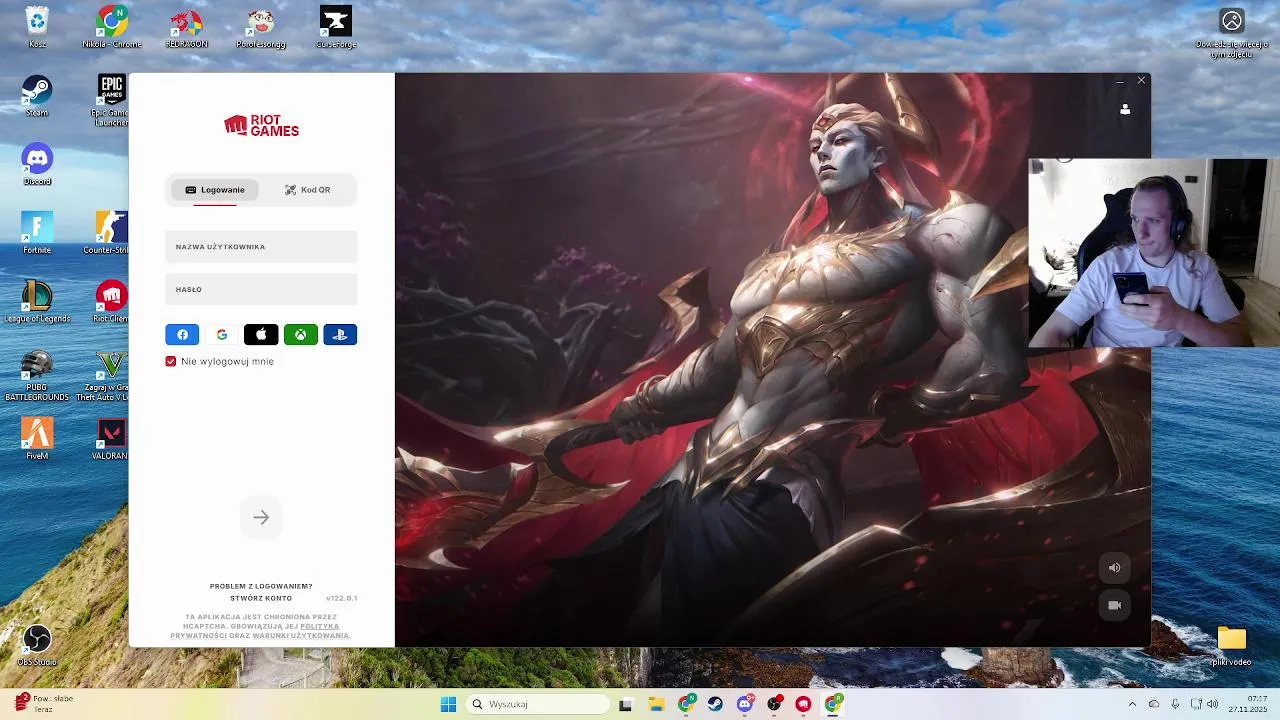Uncheck the Nie wylogowuj mnie checkbox

(x=171, y=361)
